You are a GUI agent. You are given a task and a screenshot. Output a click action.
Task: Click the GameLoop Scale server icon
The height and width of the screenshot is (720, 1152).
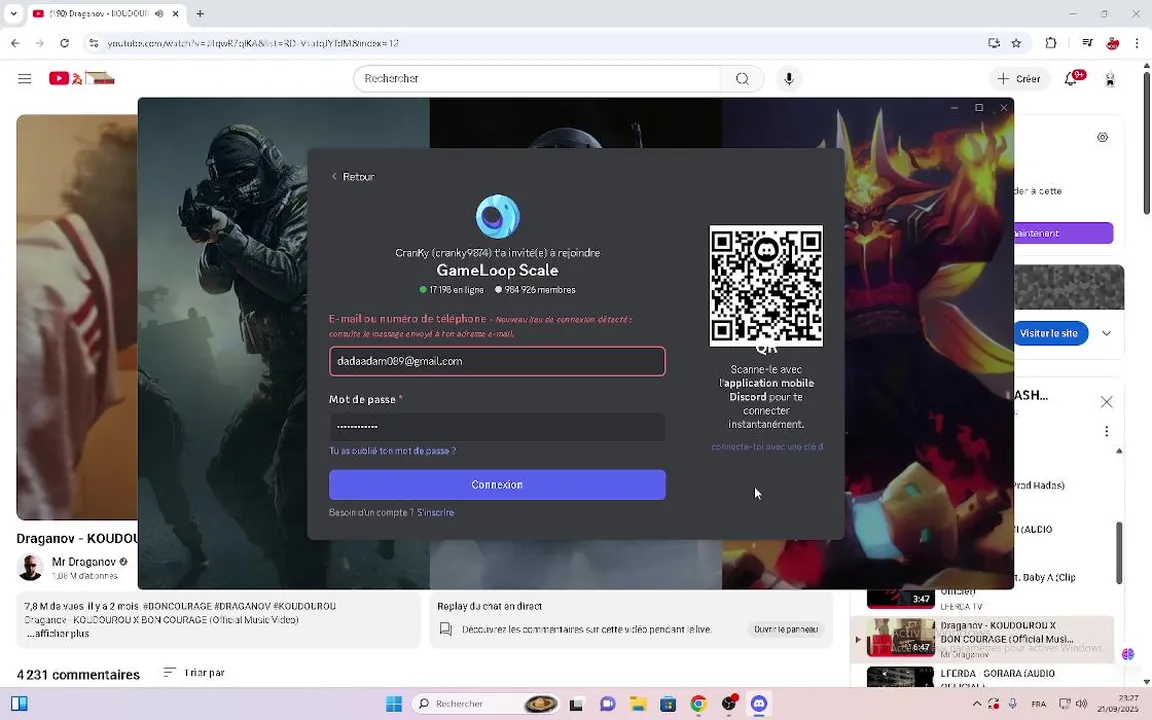497,216
